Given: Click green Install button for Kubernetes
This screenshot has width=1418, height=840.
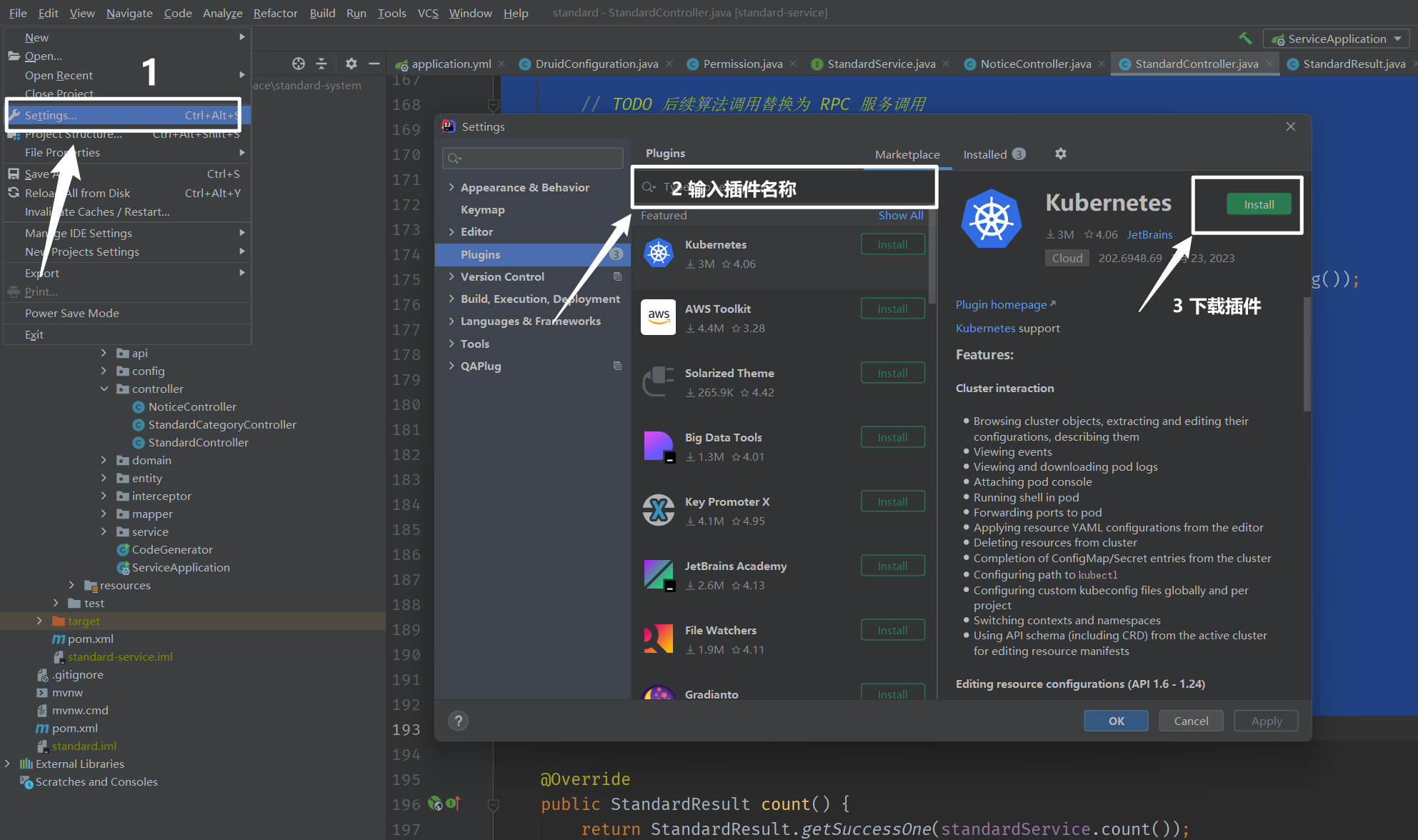Looking at the screenshot, I should [x=1259, y=204].
